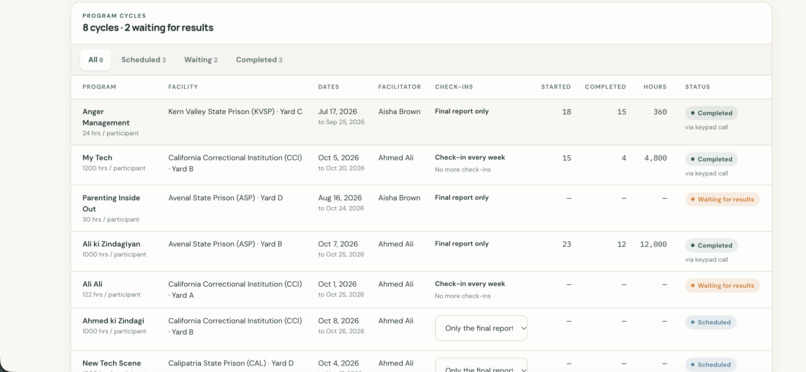Image resolution: width=806 pixels, height=372 pixels.
Task: Click Avenal State Prison (ASP) · Yard D
Action: pos(225,198)
